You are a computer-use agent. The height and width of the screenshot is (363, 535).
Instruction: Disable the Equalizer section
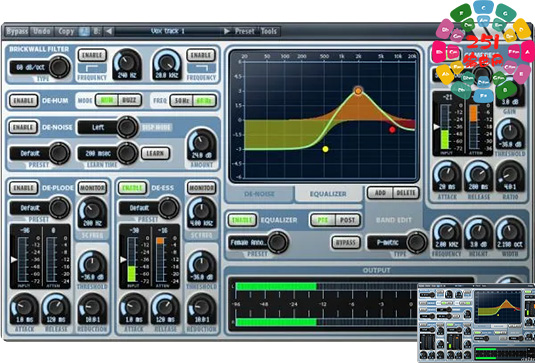242,220
